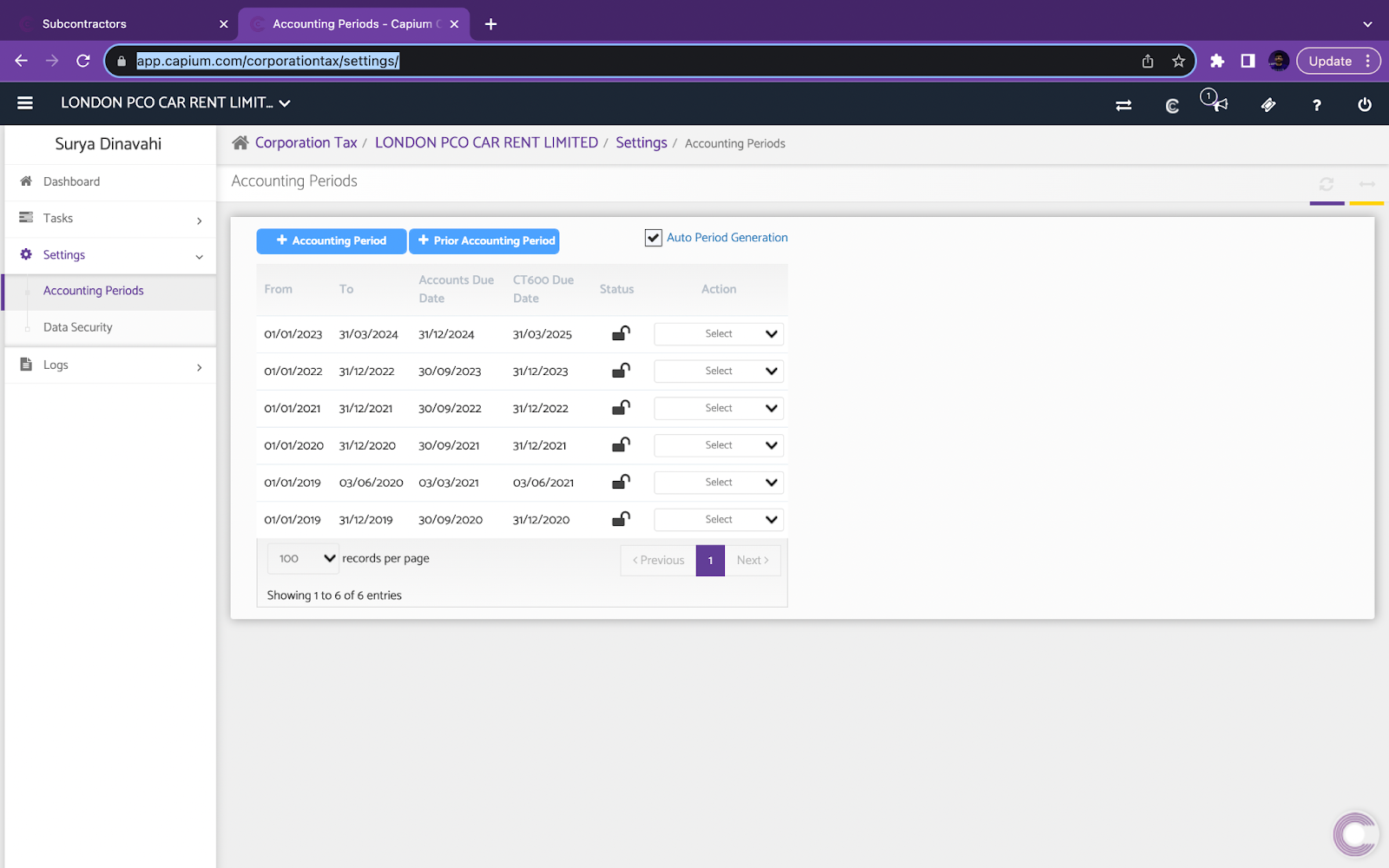Open Action select for 01/01/2023 row
1389x868 pixels.
tap(719, 334)
